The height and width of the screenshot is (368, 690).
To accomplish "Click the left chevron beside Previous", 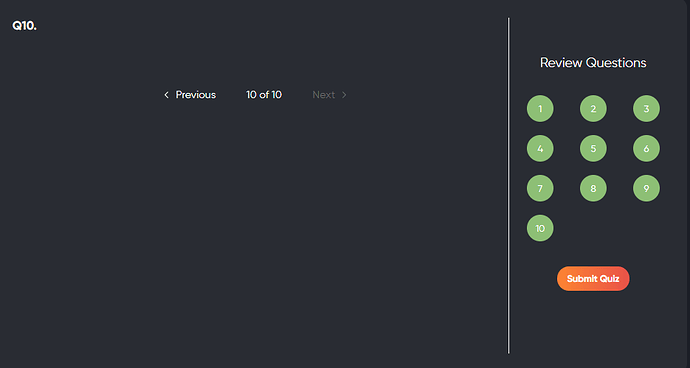I will click(x=166, y=95).
